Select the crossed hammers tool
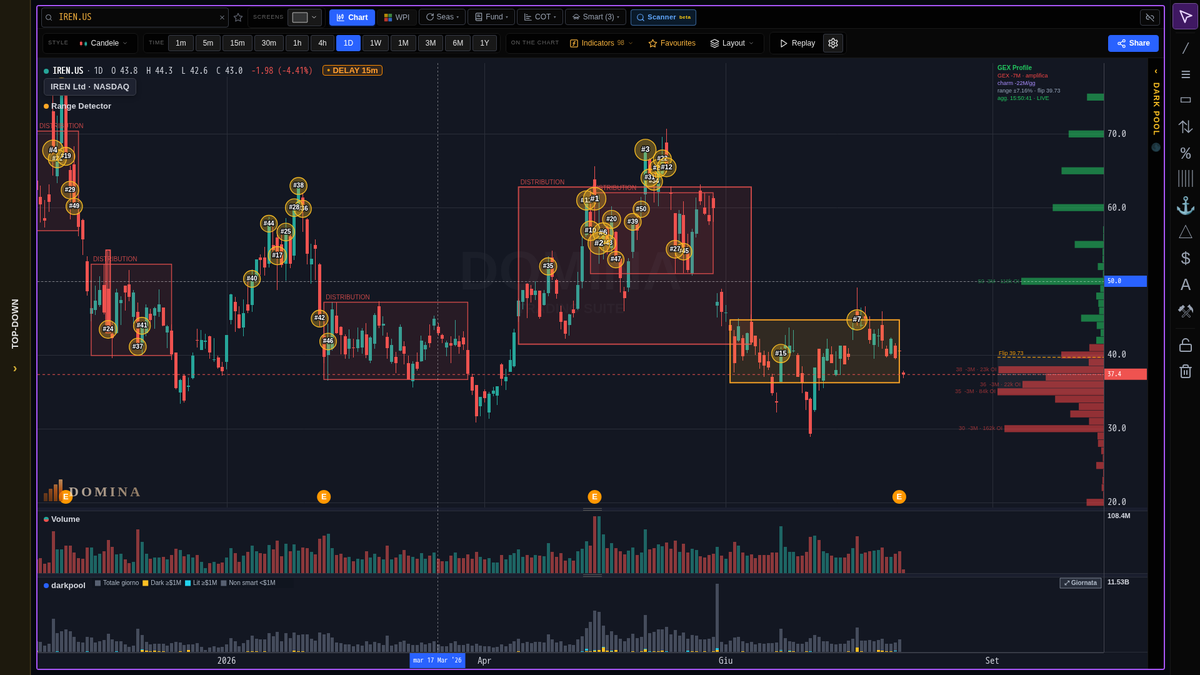 (x=1185, y=311)
